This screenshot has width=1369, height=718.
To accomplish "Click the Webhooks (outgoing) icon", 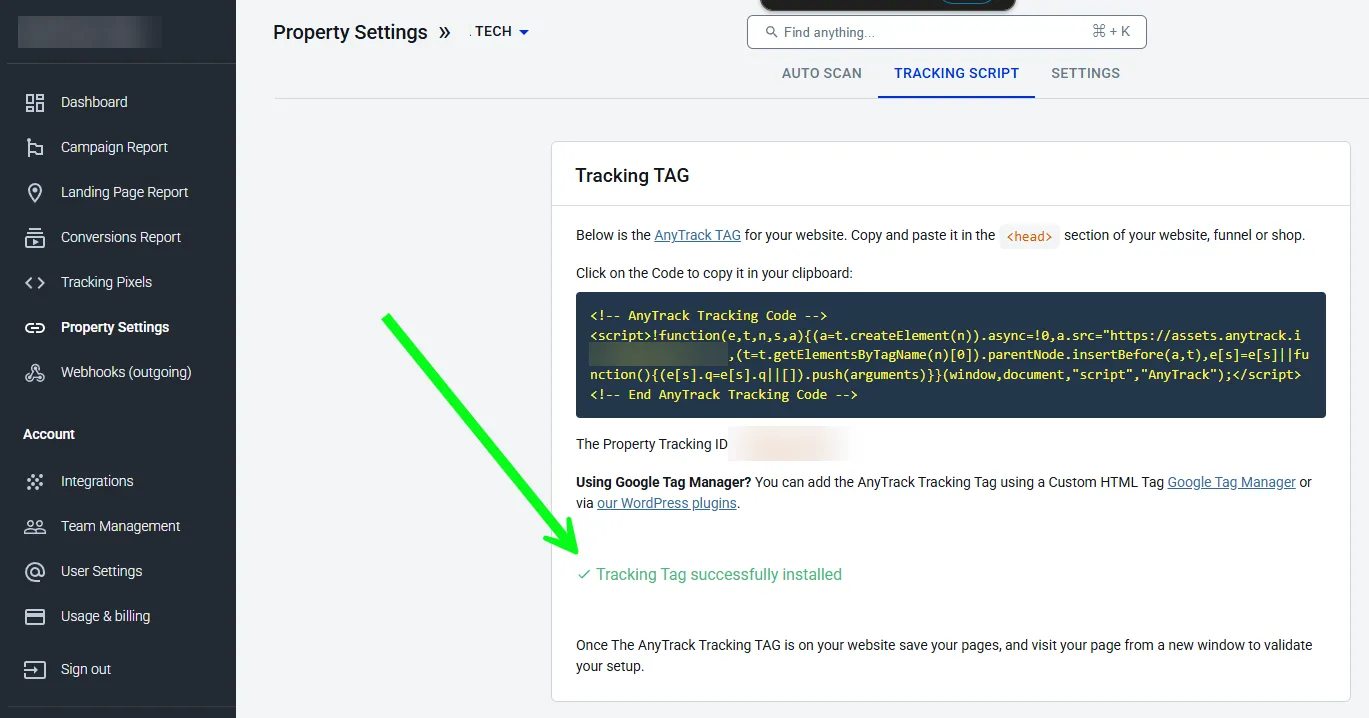I will click(35, 372).
